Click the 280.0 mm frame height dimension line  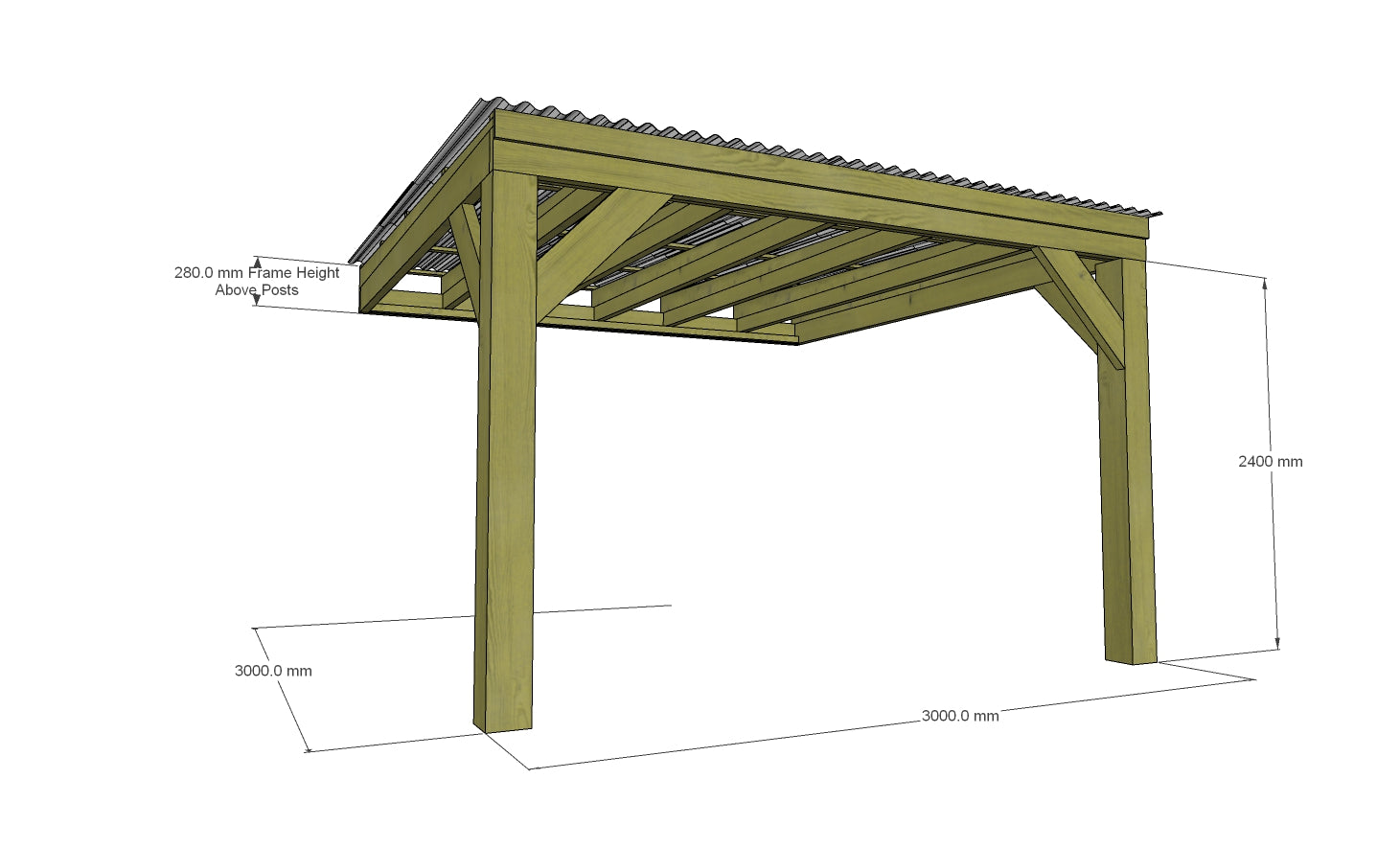[256, 280]
